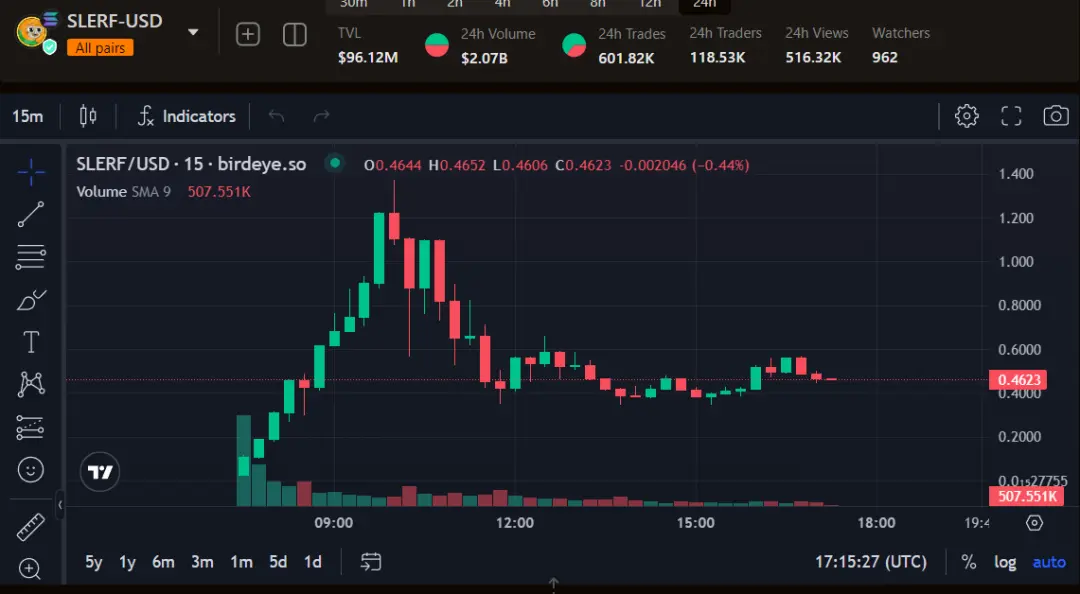Image resolution: width=1080 pixels, height=594 pixels.
Task: Open the go to date calendar
Action: tap(371, 562)
